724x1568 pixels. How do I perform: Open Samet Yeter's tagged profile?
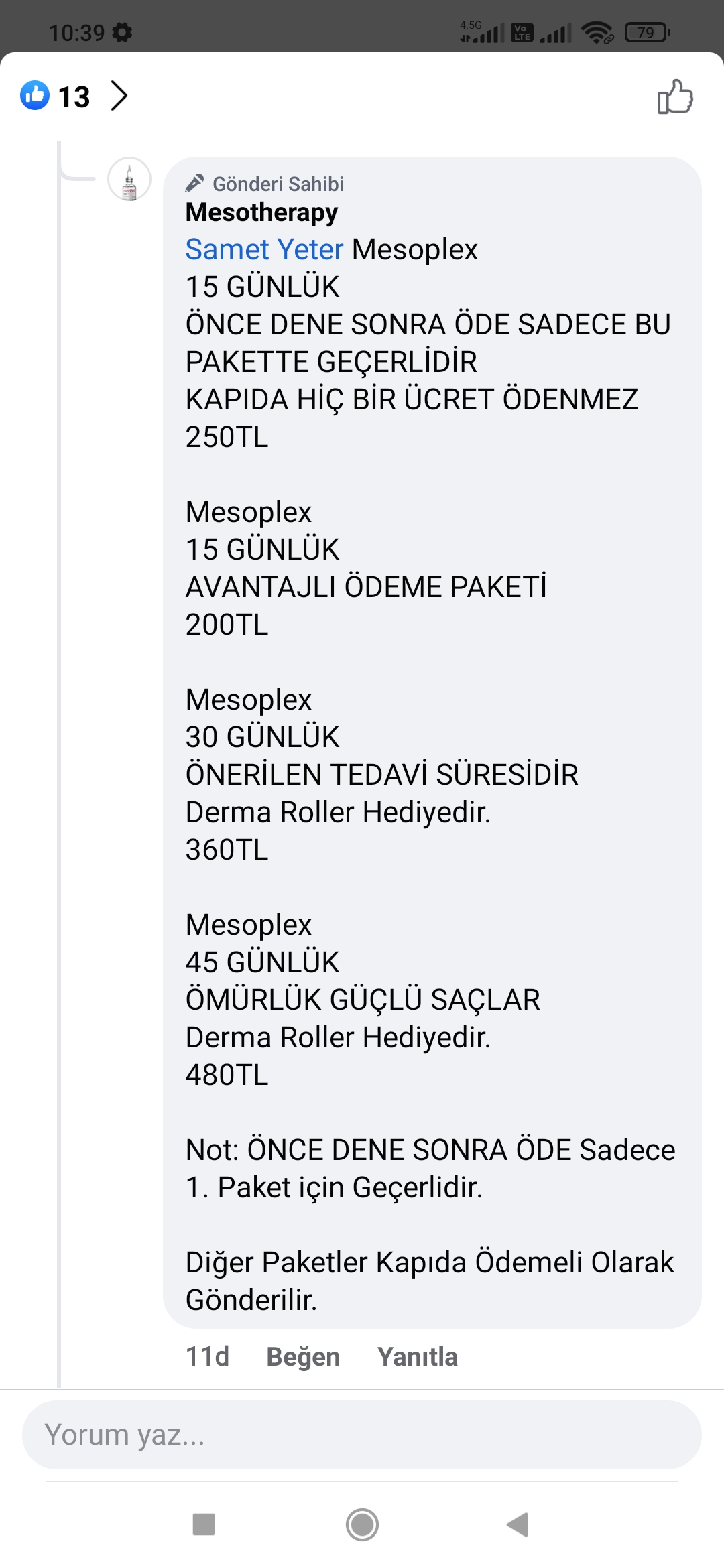click(264, 249)
